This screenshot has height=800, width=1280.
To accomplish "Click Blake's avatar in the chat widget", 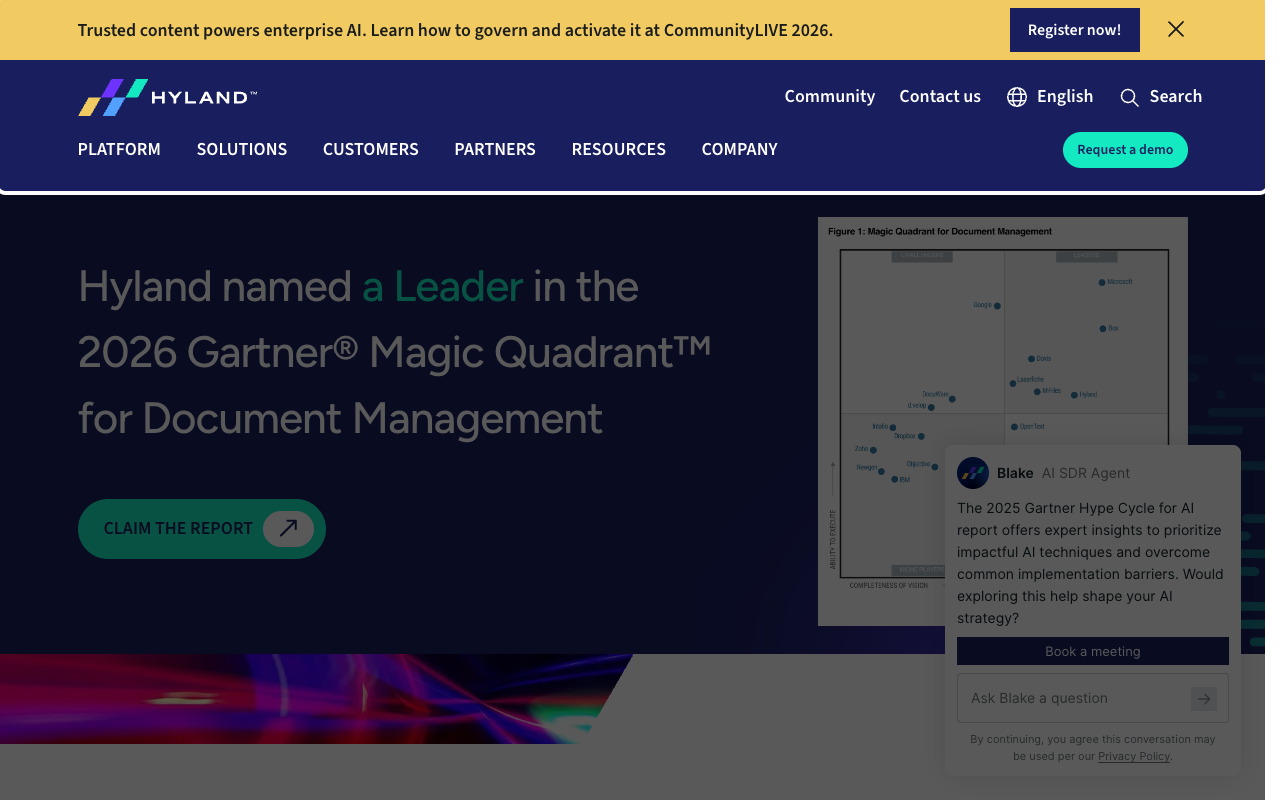I will (x=973, y=473).
